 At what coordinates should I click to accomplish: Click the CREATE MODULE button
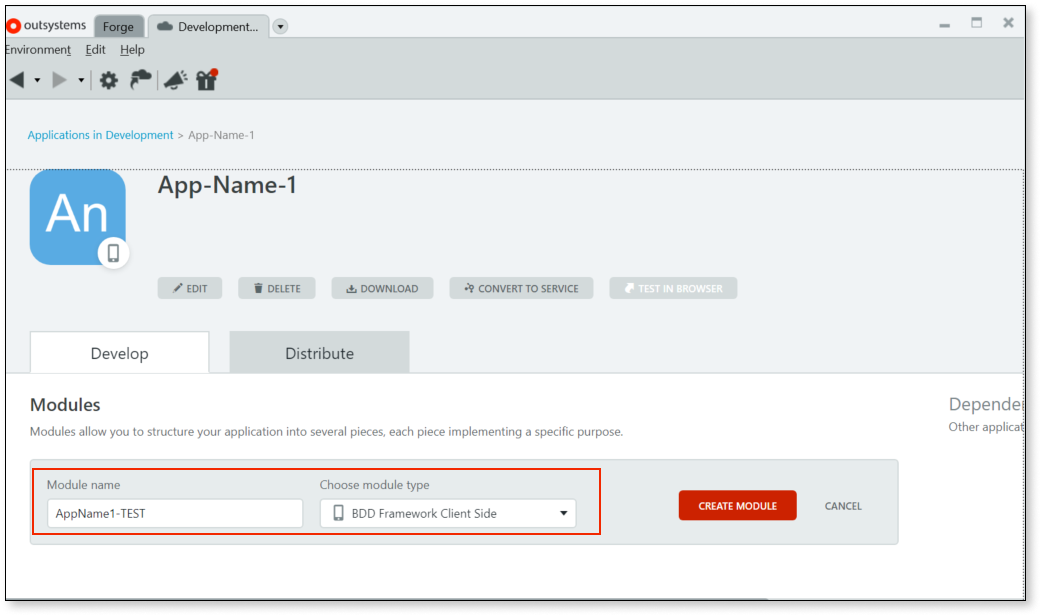(x=737, y=506)
